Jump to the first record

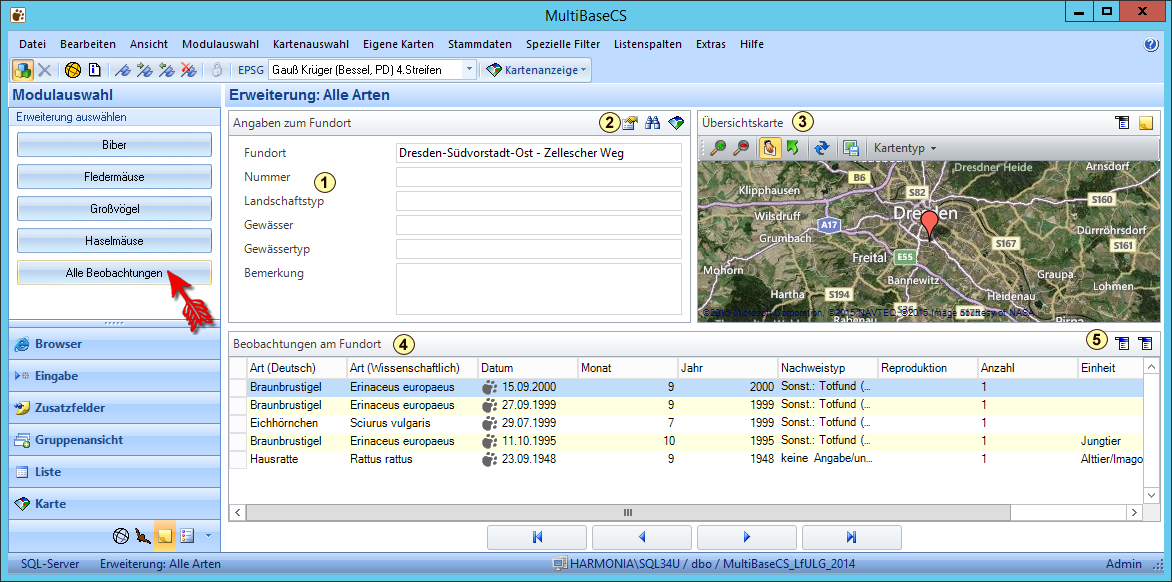(x=537, y=536)
